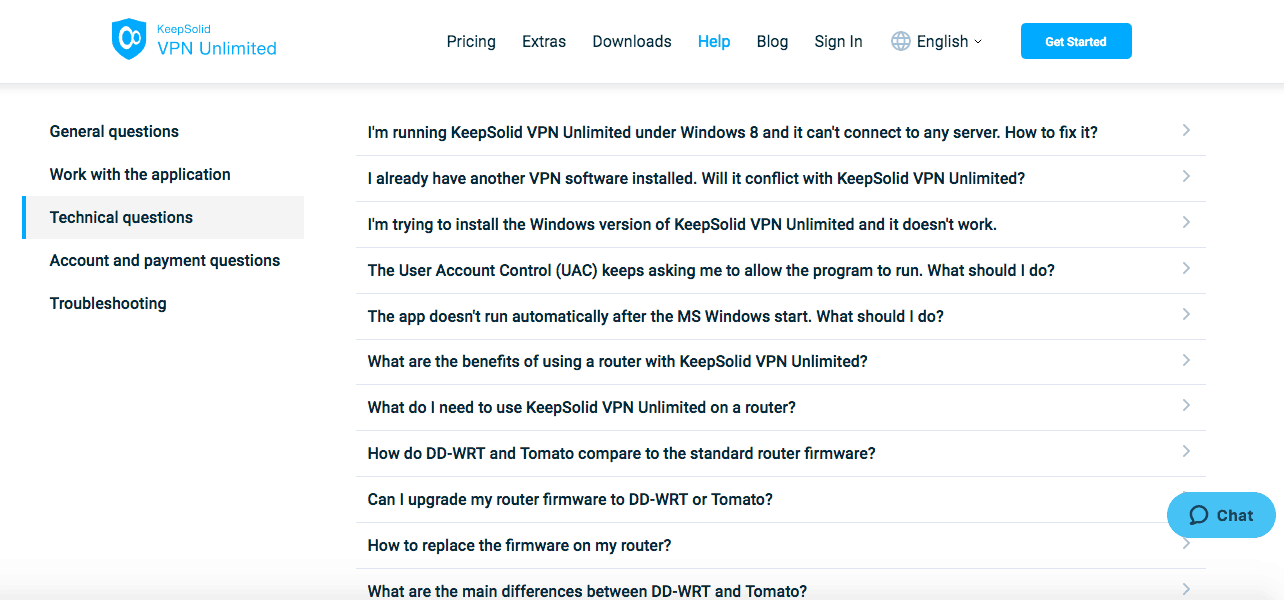1284x600 pixels.
Task: Click the Get Started button
Action: tap(1076, 41)
